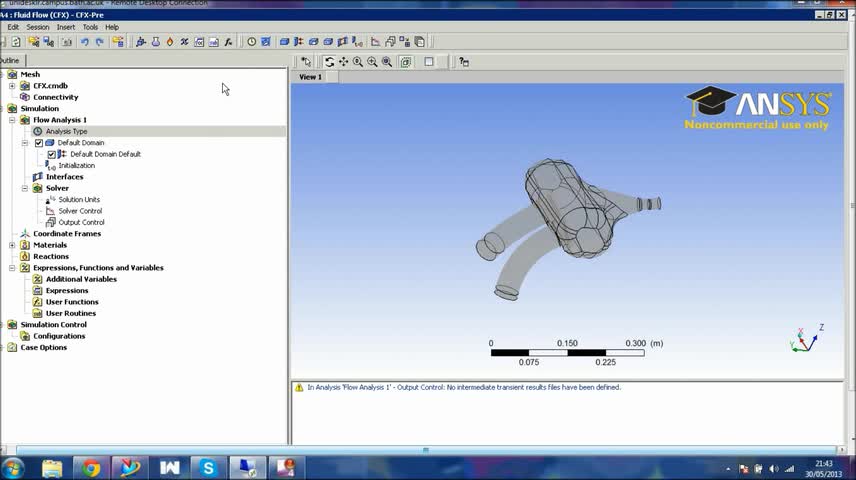
Task: Click the refresh/reload icon in main toolbar
Action: point(16,42)
